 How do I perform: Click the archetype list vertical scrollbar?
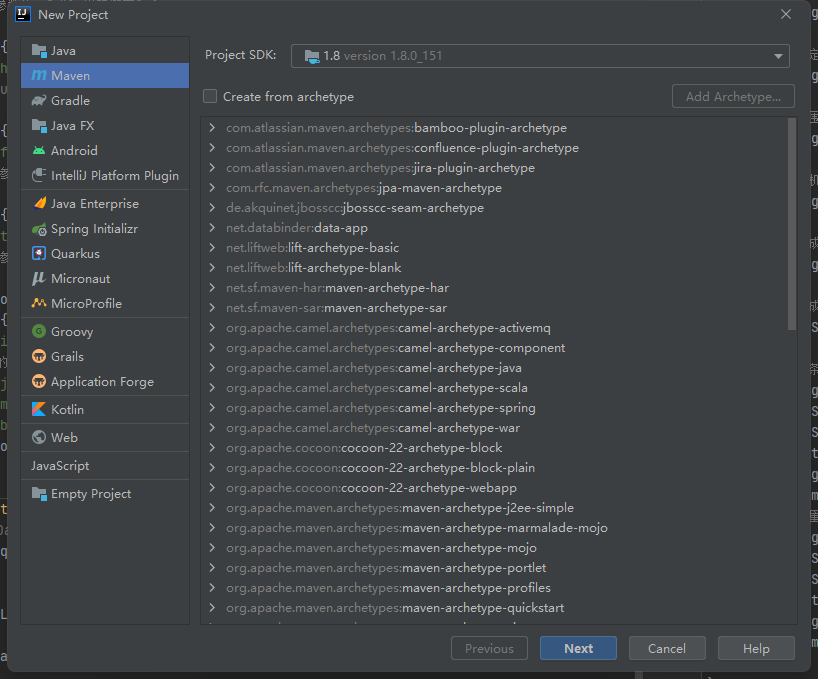[x=792, y=230]
